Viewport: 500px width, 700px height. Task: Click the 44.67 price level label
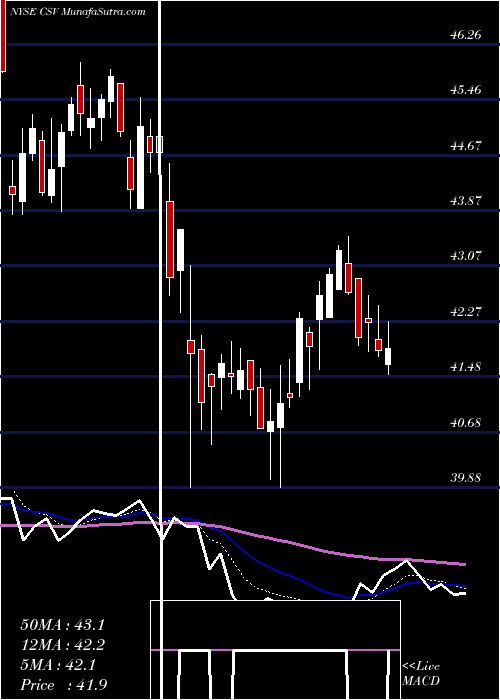tap(466, 145)
